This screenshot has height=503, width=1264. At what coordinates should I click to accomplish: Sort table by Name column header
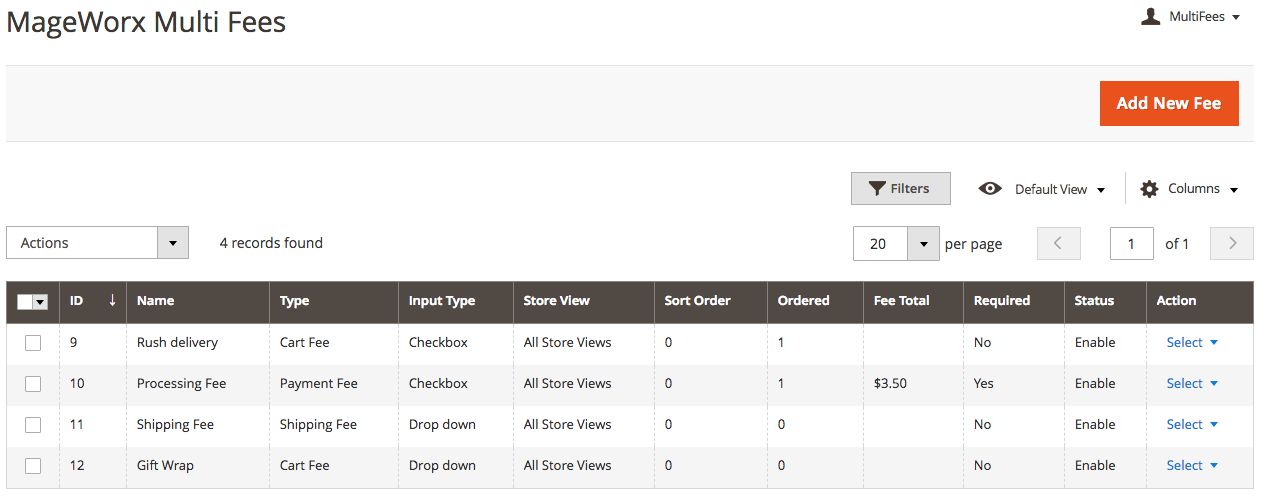pyautogui.click(x=198, y=300)
